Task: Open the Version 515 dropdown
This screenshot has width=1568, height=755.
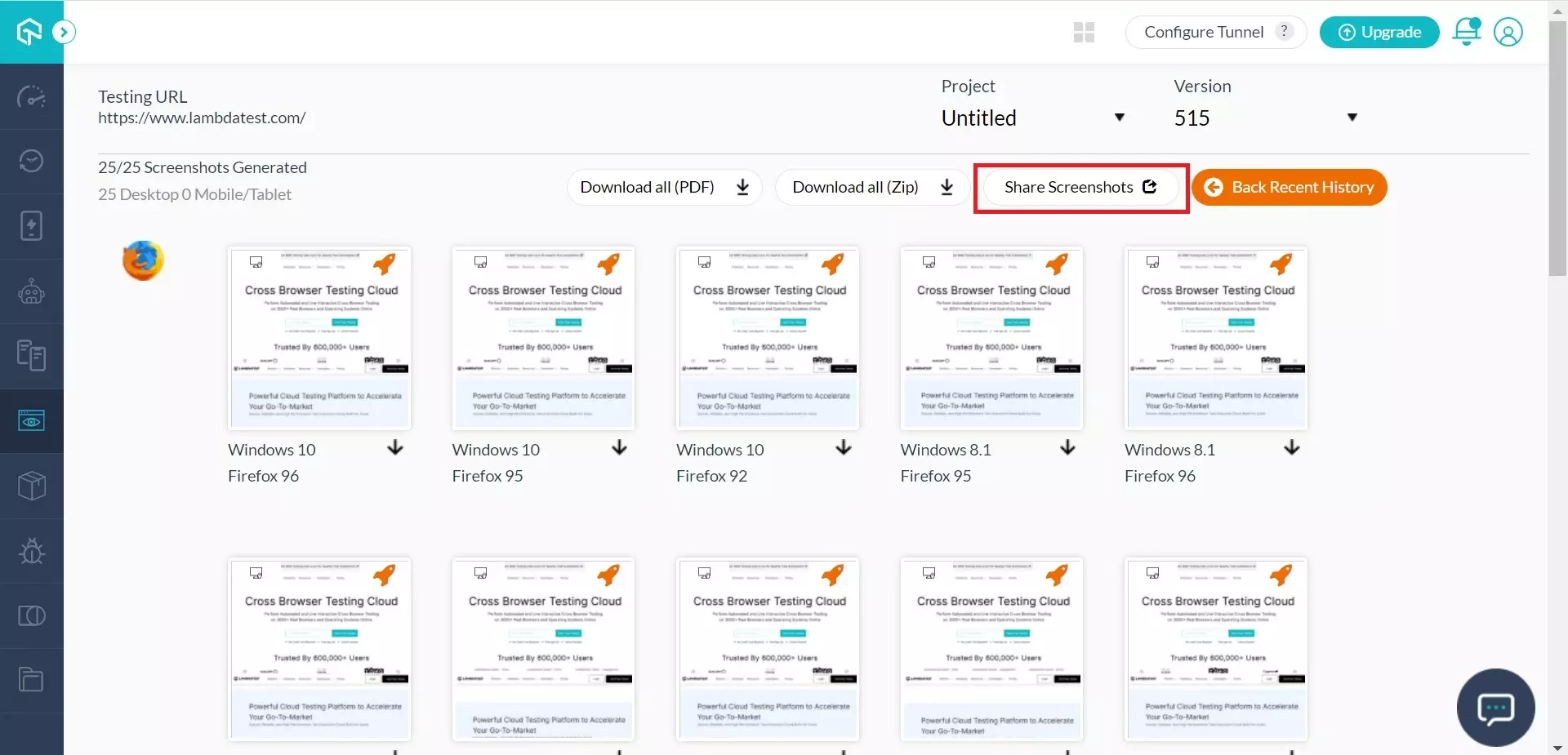Action: [x=1265, y=118]
